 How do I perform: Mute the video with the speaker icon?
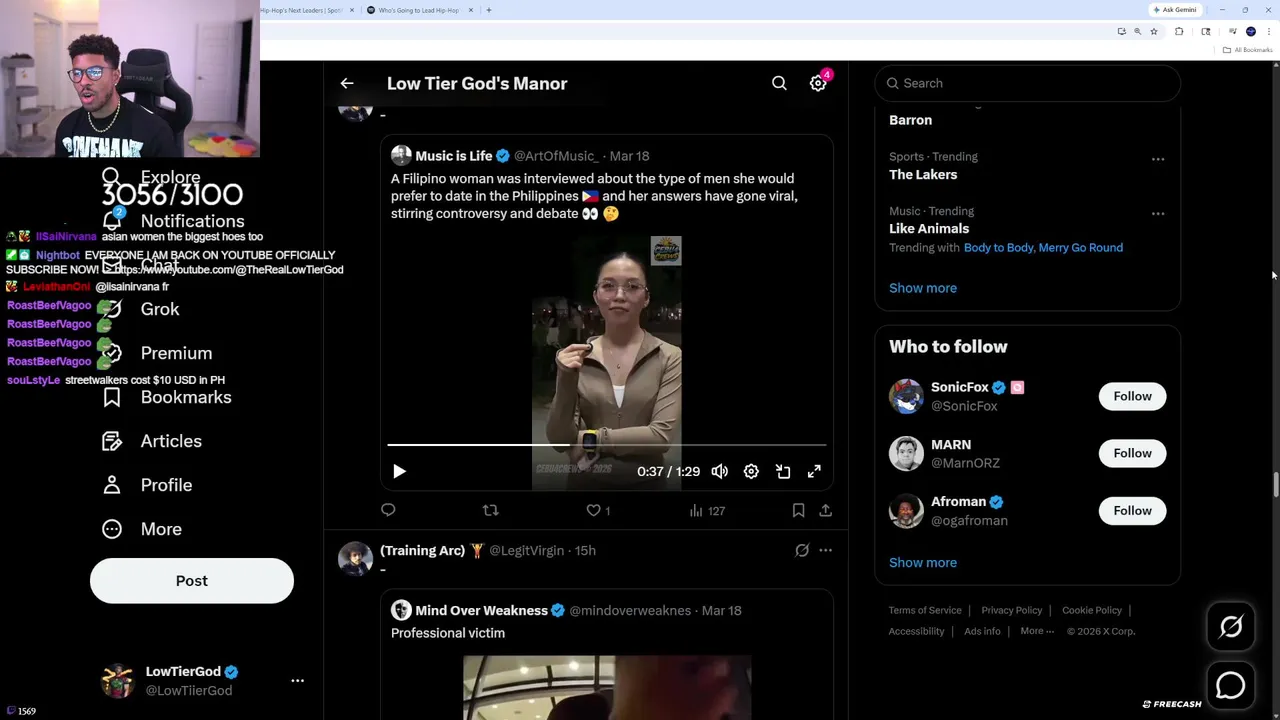coord(720,471)
